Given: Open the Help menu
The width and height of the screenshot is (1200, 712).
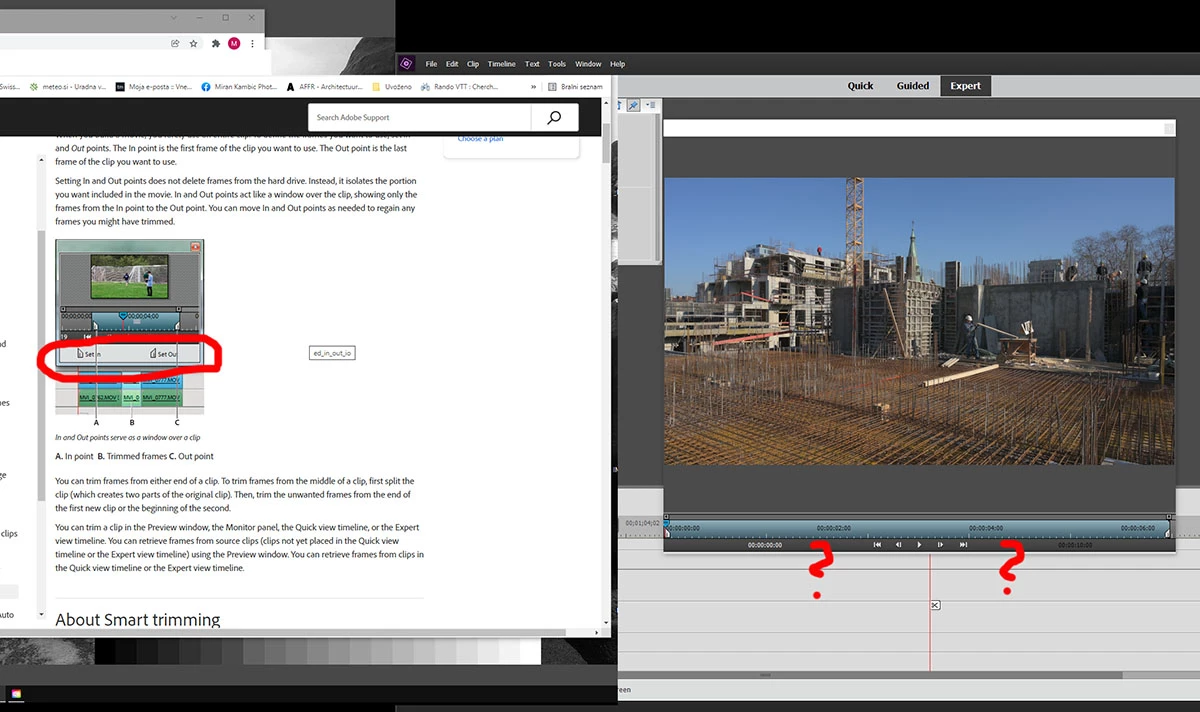Looking at the screenshot, I should [x=617, y=64].
